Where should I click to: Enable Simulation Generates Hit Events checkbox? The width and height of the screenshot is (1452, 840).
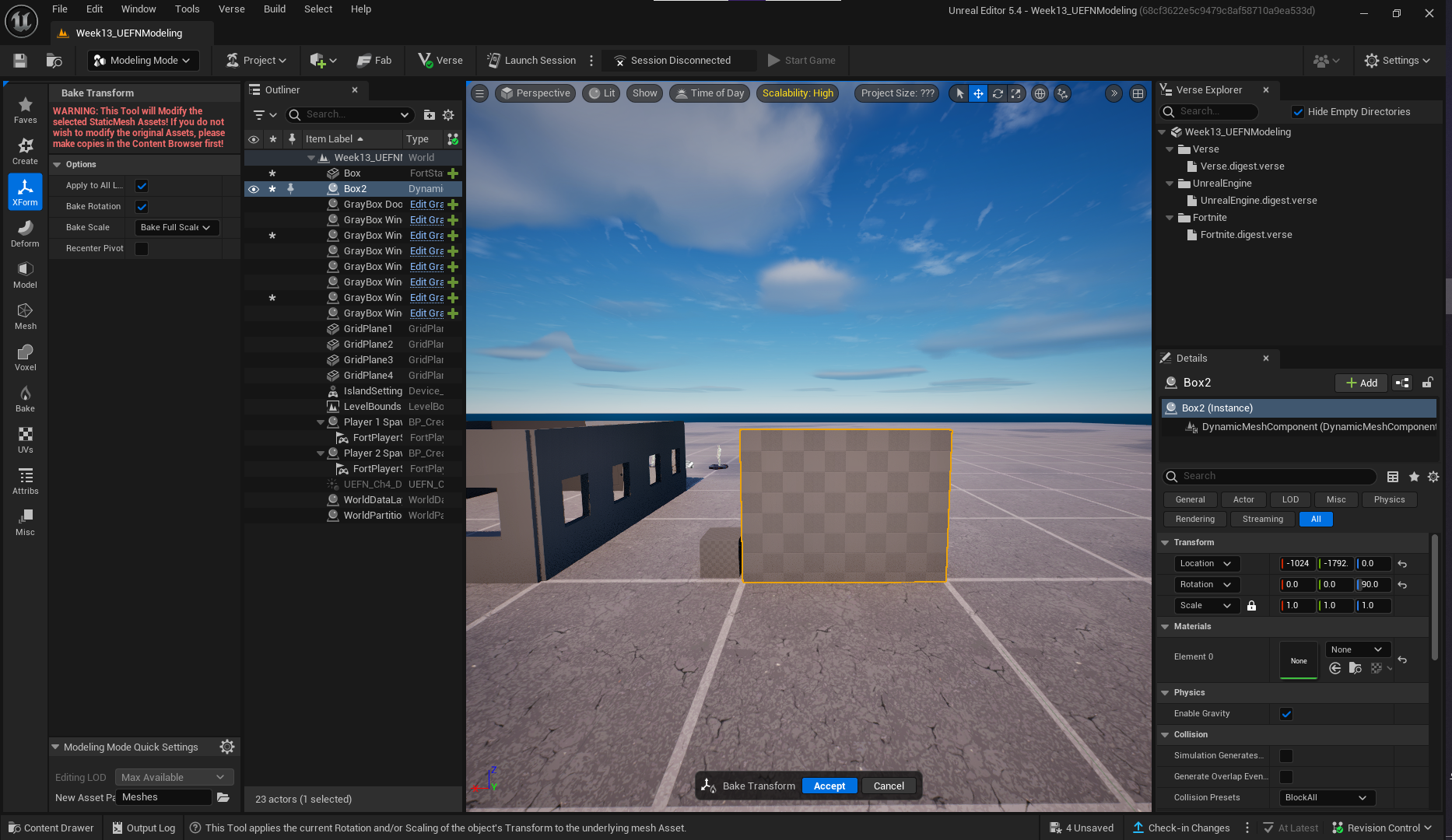[1286, 755]
